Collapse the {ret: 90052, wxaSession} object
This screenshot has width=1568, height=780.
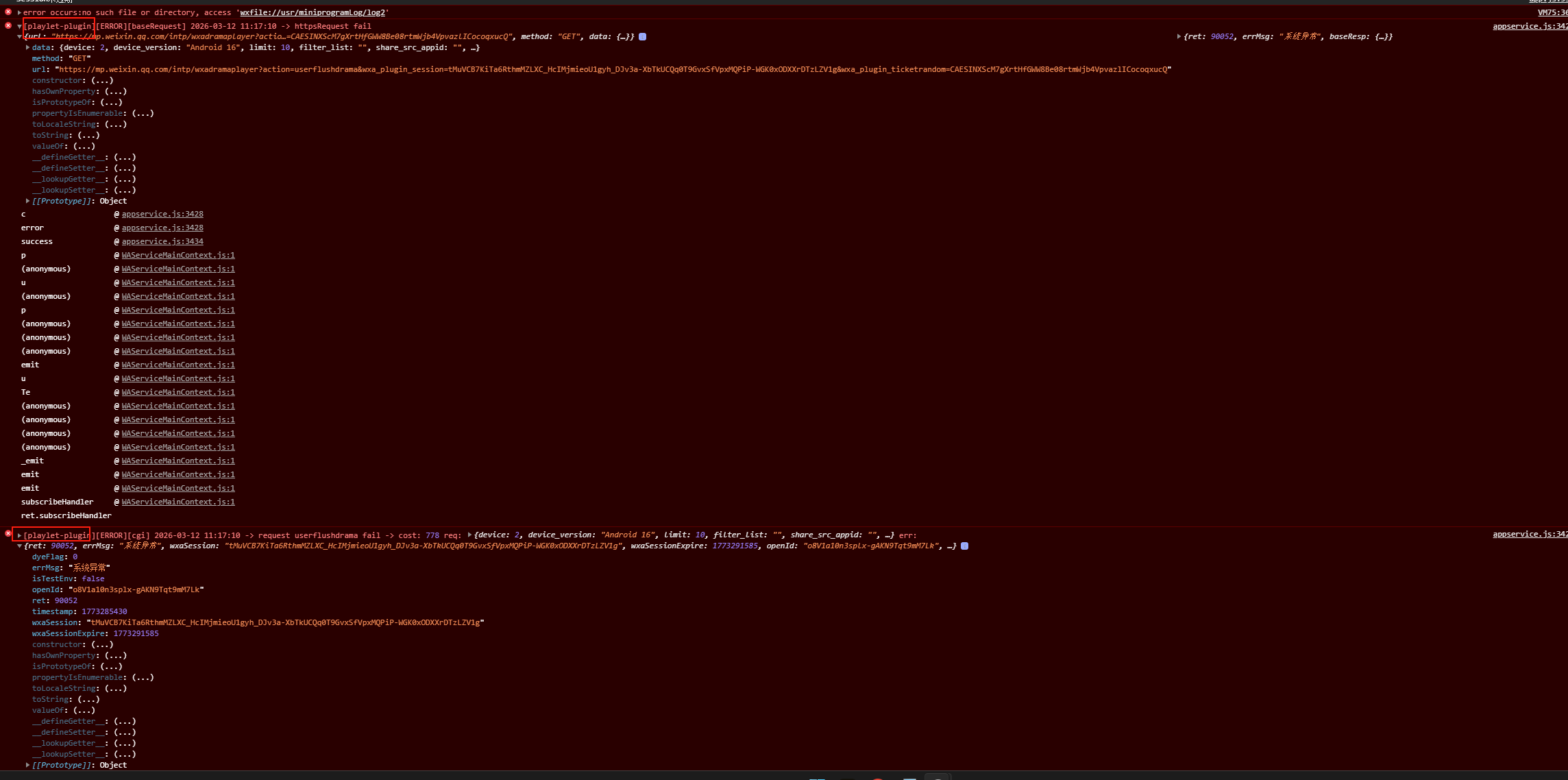[19, 546]
